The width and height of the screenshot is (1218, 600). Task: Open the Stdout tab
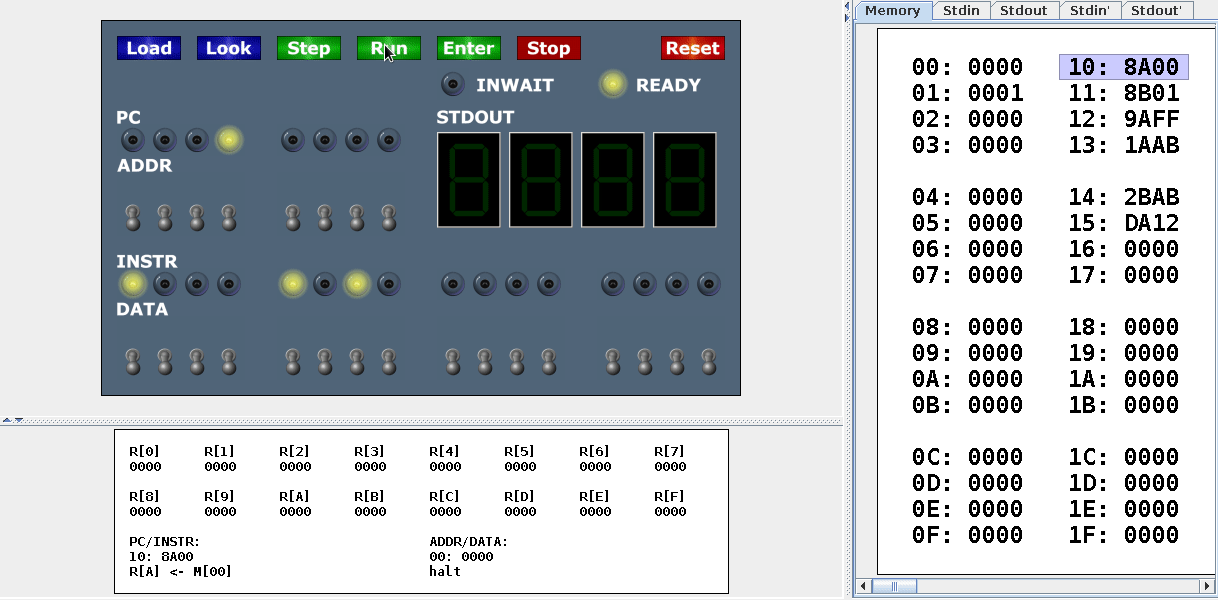click(x=1024, y=11)
